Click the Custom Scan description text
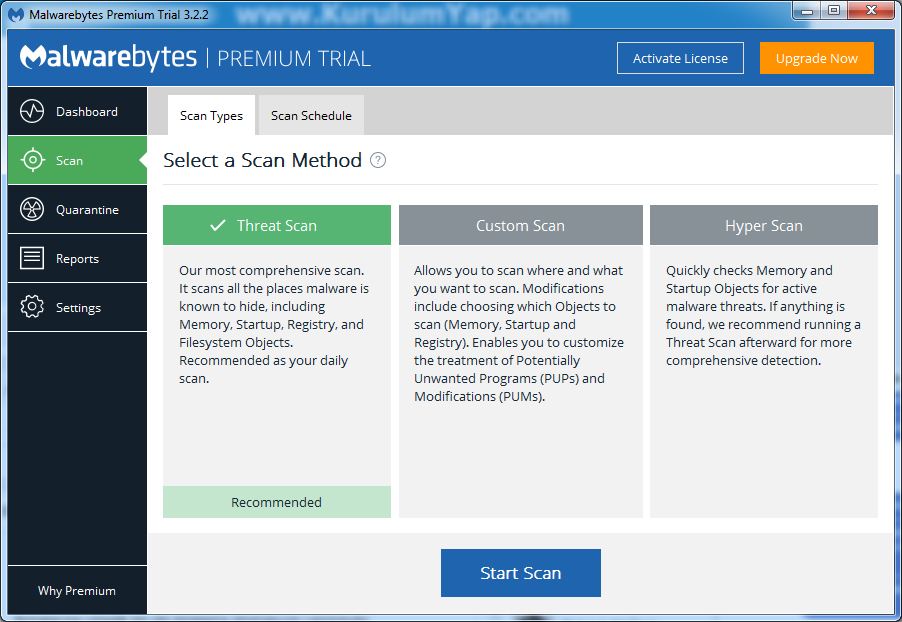Viewport: 902px width, 622px height. pos(519,333)
